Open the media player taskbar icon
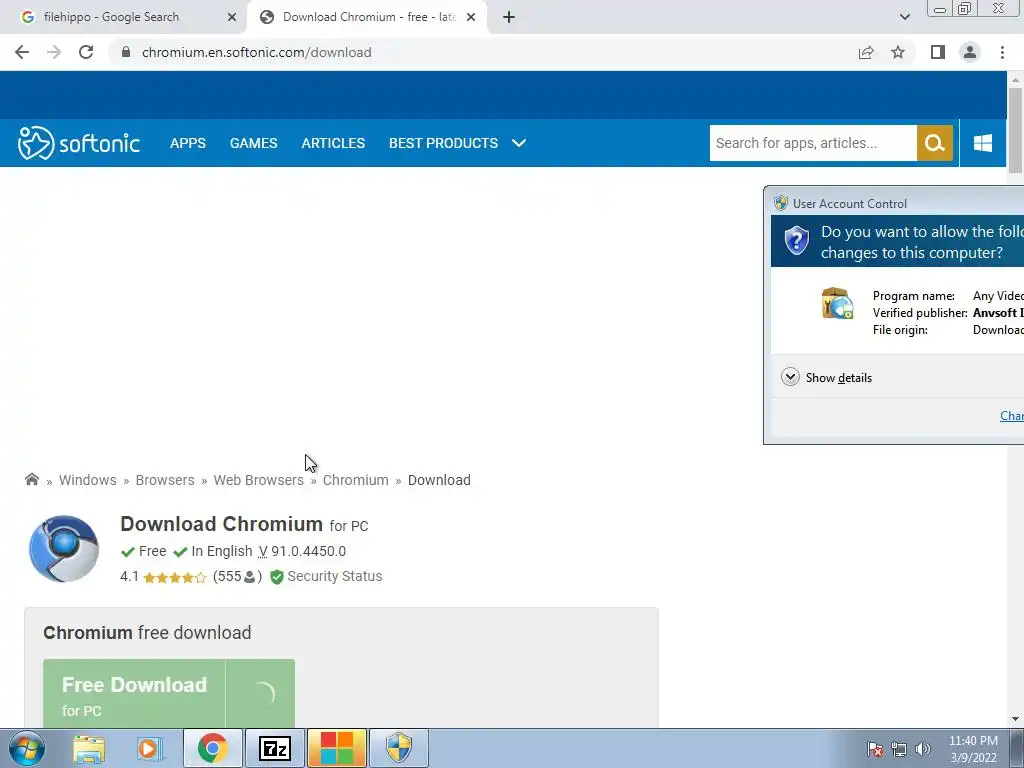This screenshot has width=1024, height=768. (x=149, y=748)
